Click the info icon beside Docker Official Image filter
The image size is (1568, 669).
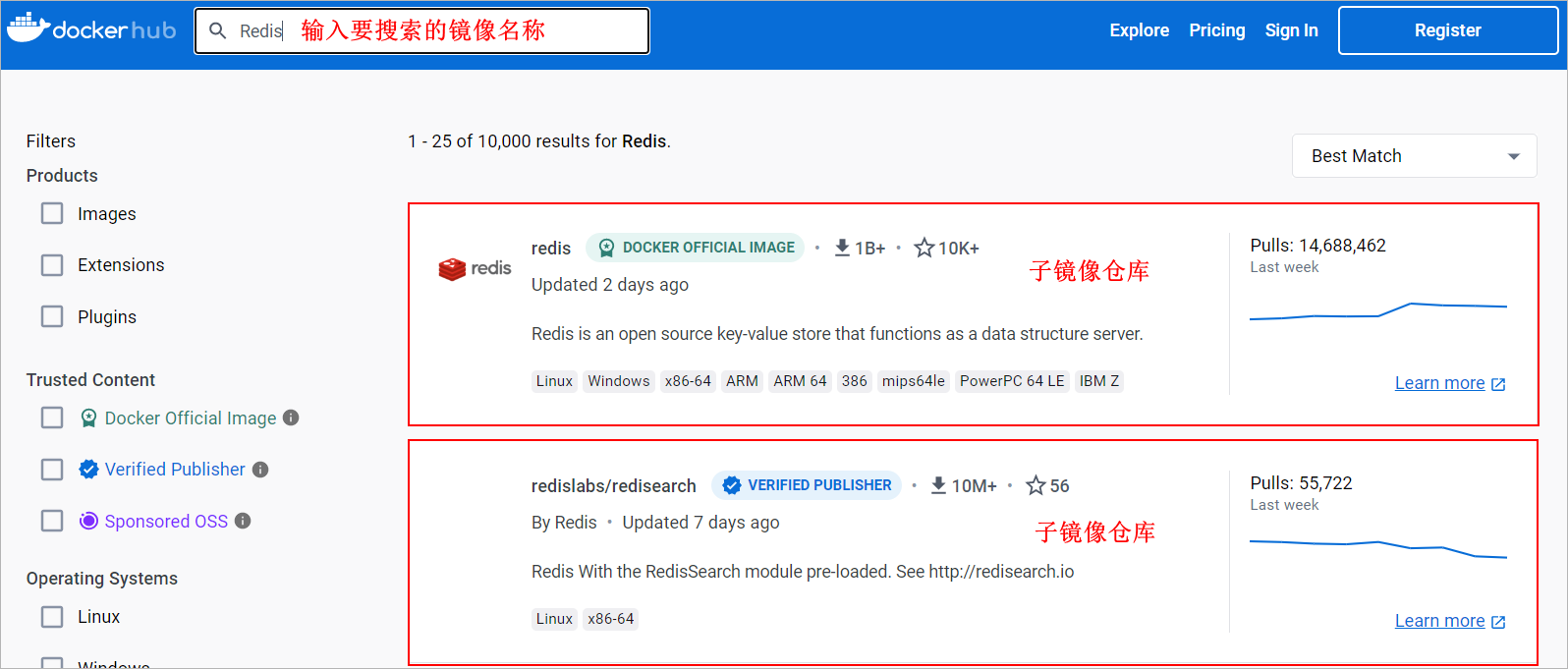[291, 418]
